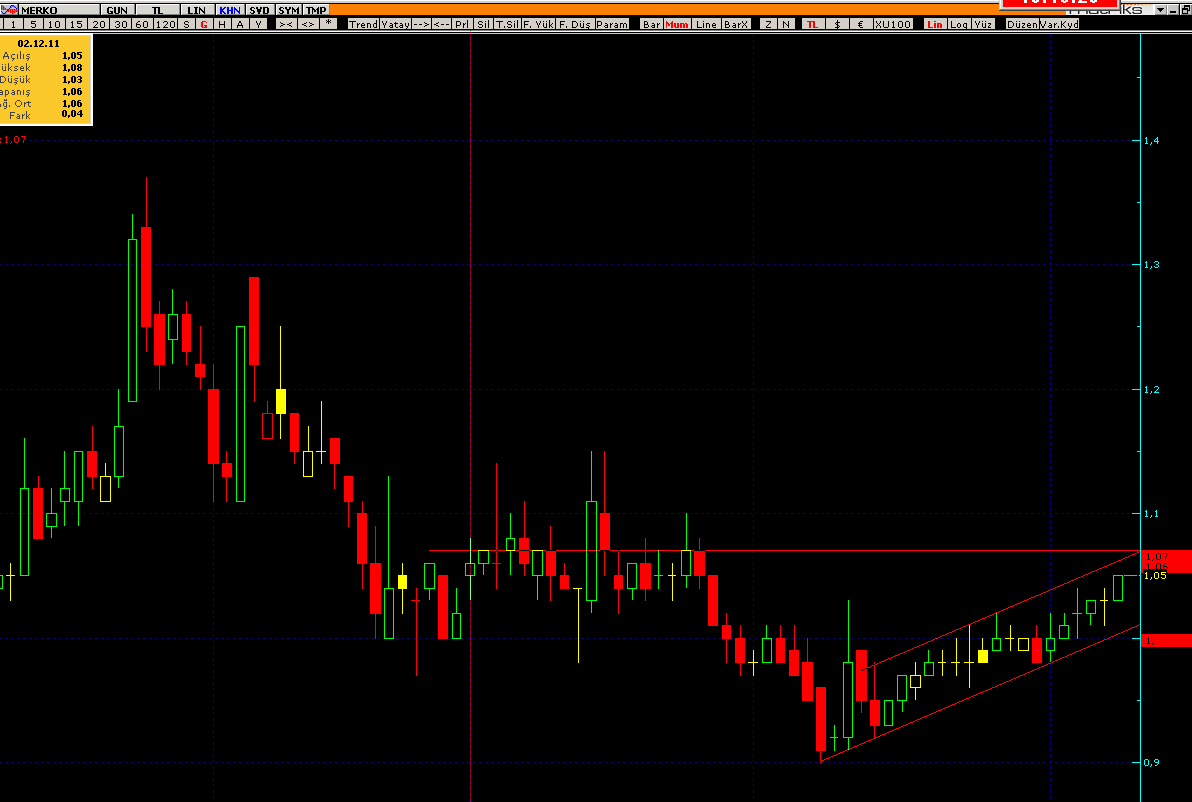The width and height of the screenshot is (1192, 802).
Task: Click the T.Sil delete-all button
Action: pyautogui.click(x=507, y=24)
